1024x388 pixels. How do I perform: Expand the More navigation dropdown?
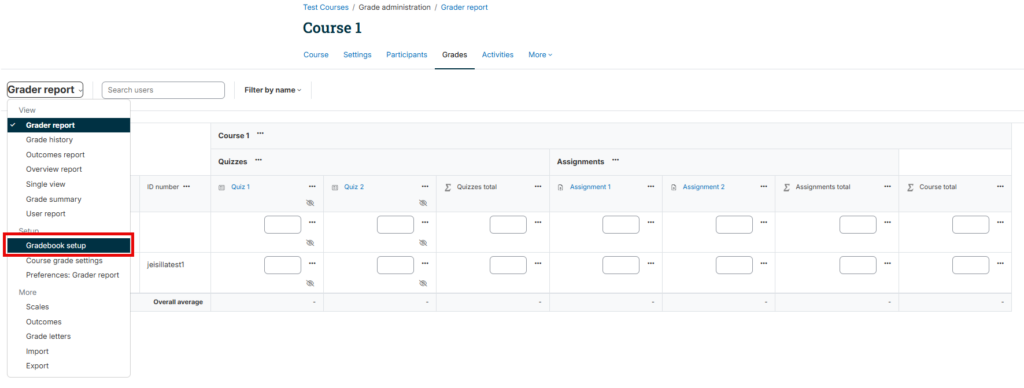point(540,55)
